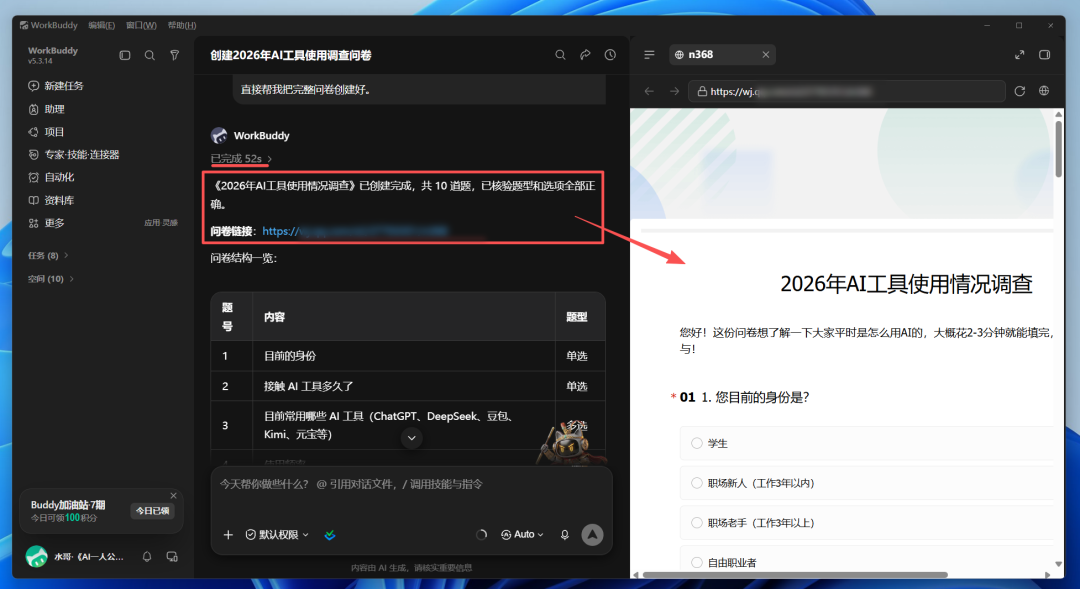Viewport: 1080px width, 589px height.
Task: Jump to latest message with down chevron
Action: click(x=411, y=438)
